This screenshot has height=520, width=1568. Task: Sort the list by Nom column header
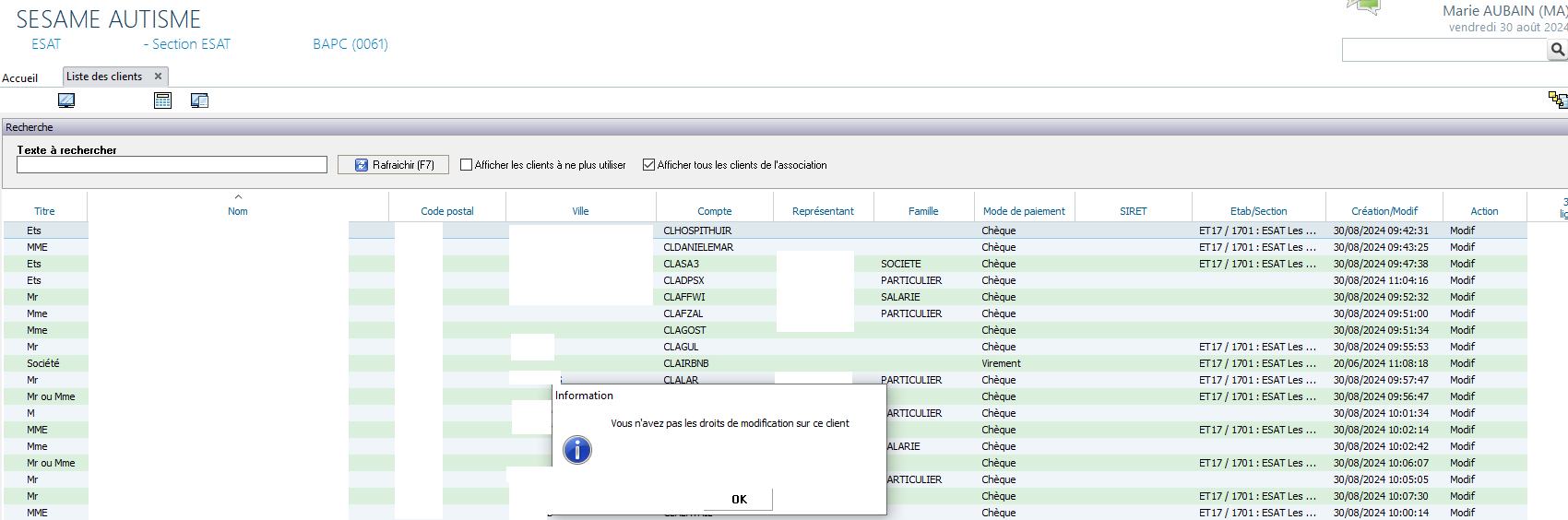[237, 211]
